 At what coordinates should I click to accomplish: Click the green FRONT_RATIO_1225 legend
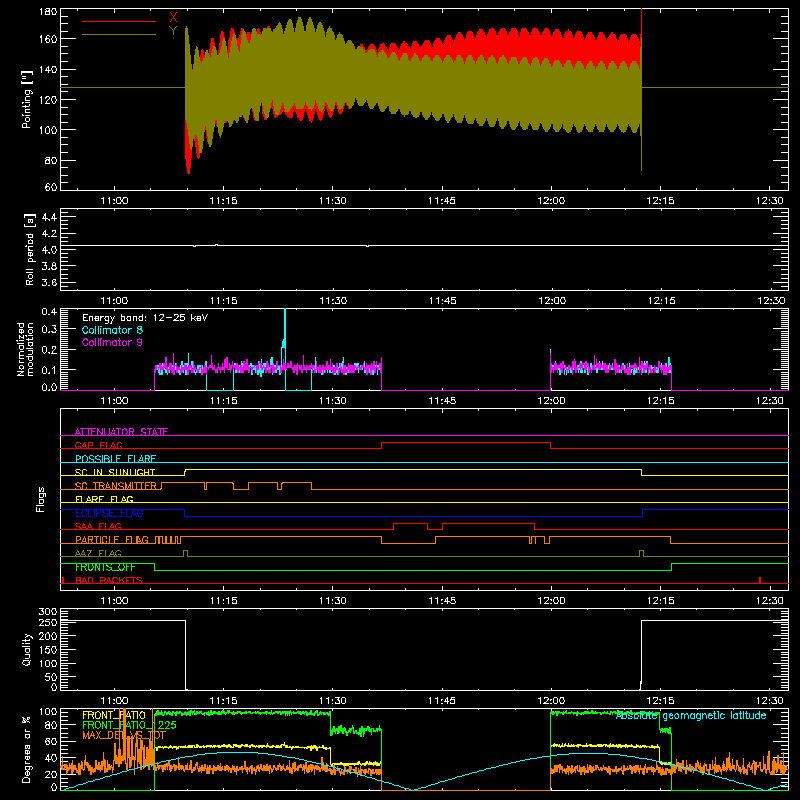pos(130,725)
